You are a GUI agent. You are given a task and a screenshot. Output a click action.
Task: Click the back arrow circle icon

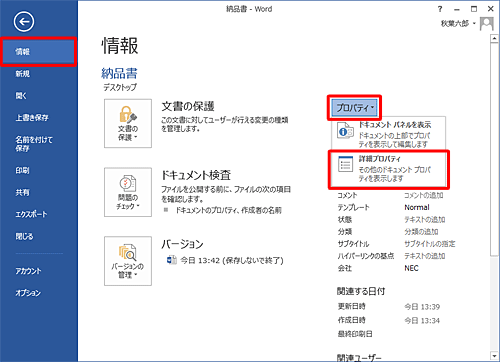tap(24, 22)
